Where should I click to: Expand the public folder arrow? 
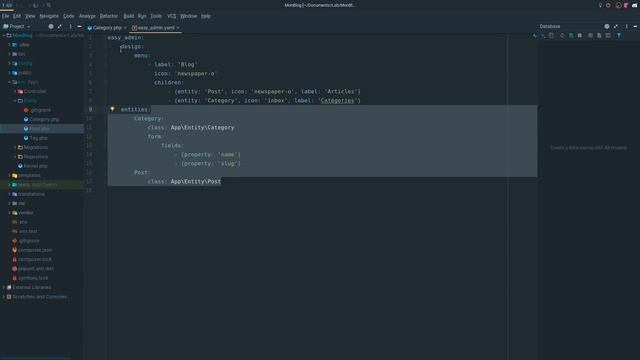(x=9, y=73)
